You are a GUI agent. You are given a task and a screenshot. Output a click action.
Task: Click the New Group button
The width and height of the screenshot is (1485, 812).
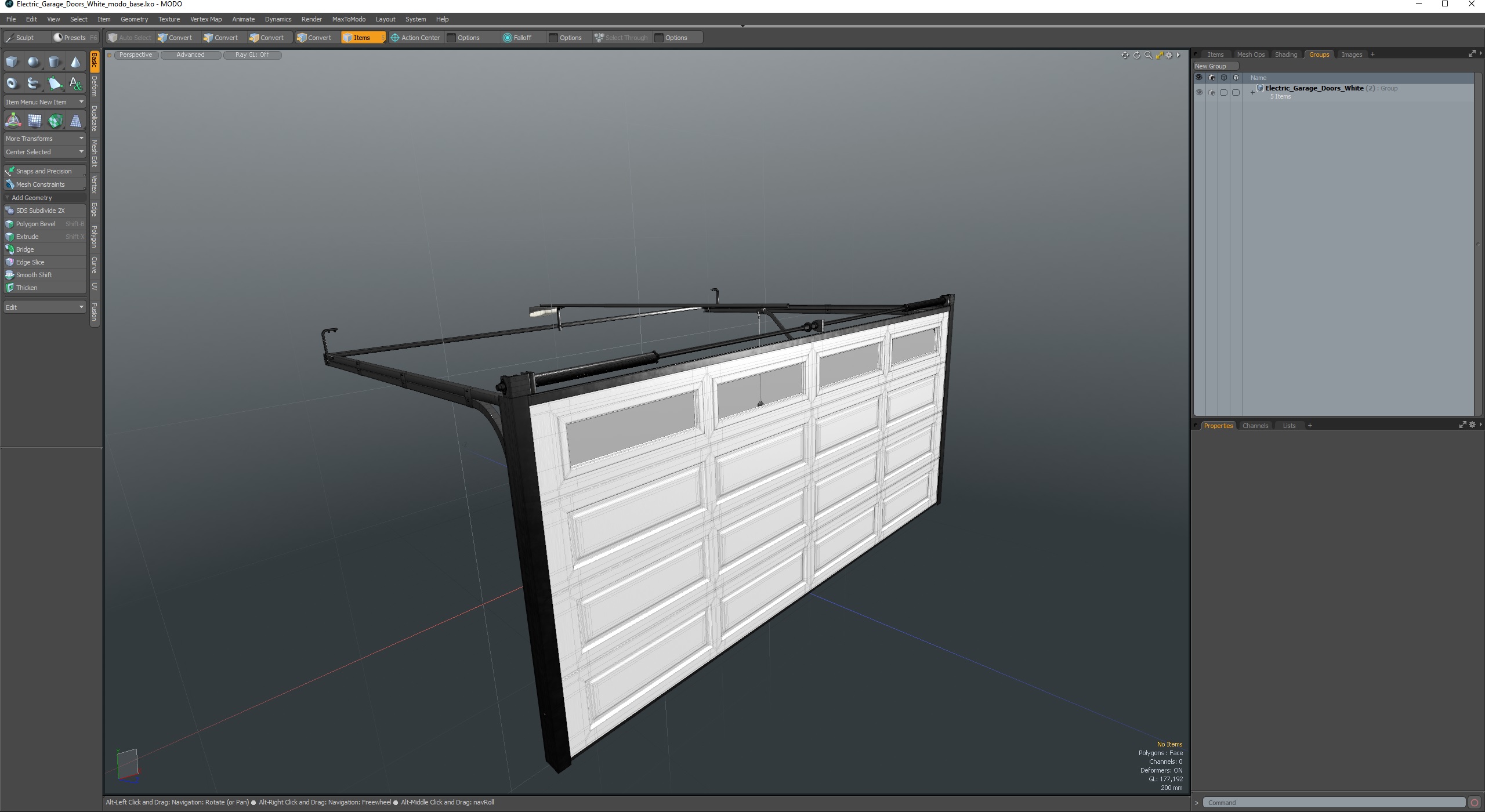pos(1215,66)
